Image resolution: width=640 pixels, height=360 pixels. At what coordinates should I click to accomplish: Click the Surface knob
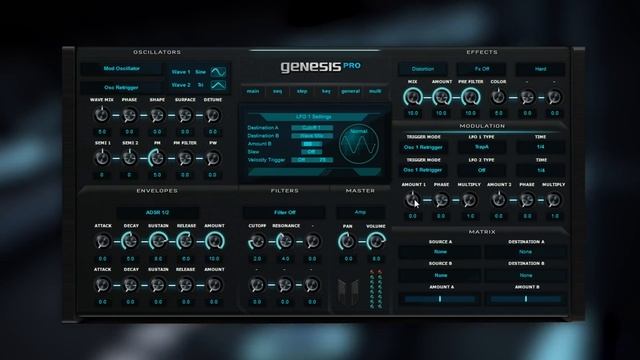(x=185, y=116)
